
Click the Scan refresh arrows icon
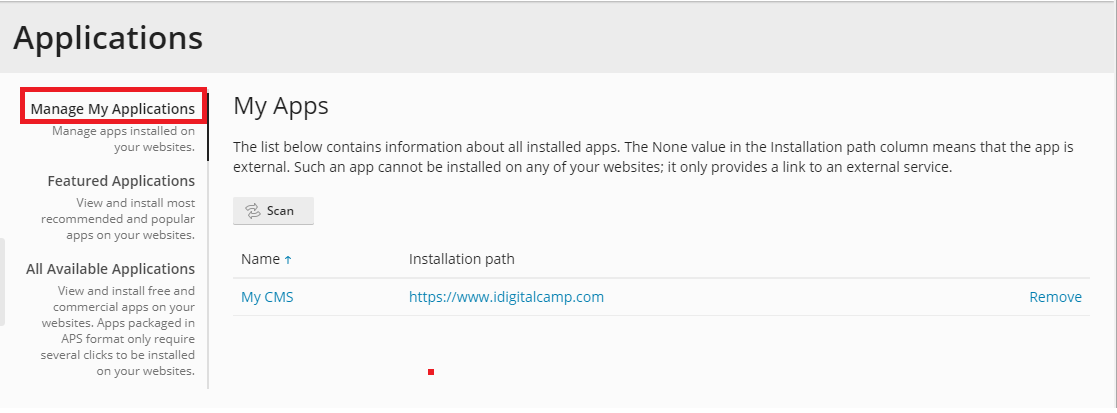click(x=253, y=211)
